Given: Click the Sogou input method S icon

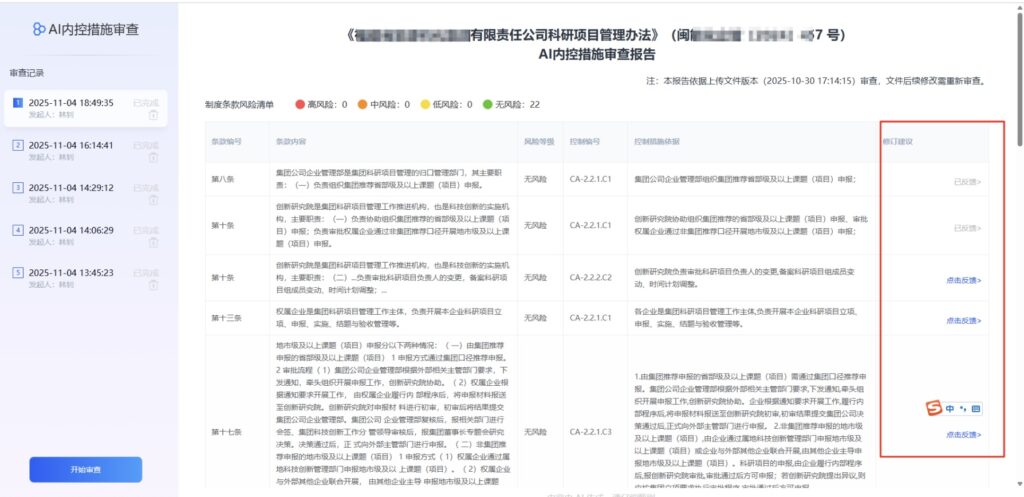Looking at the screenshot, I should 932,408.
